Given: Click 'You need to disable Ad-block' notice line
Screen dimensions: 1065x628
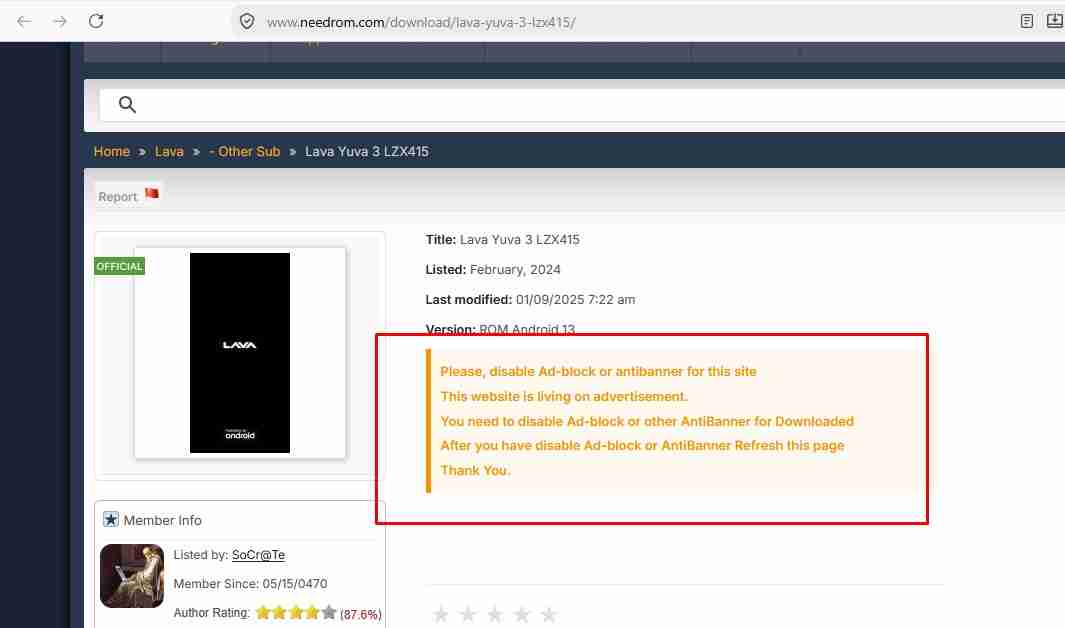Looking at the screenshot, I should pyautogui.click(x=647, y=421).
